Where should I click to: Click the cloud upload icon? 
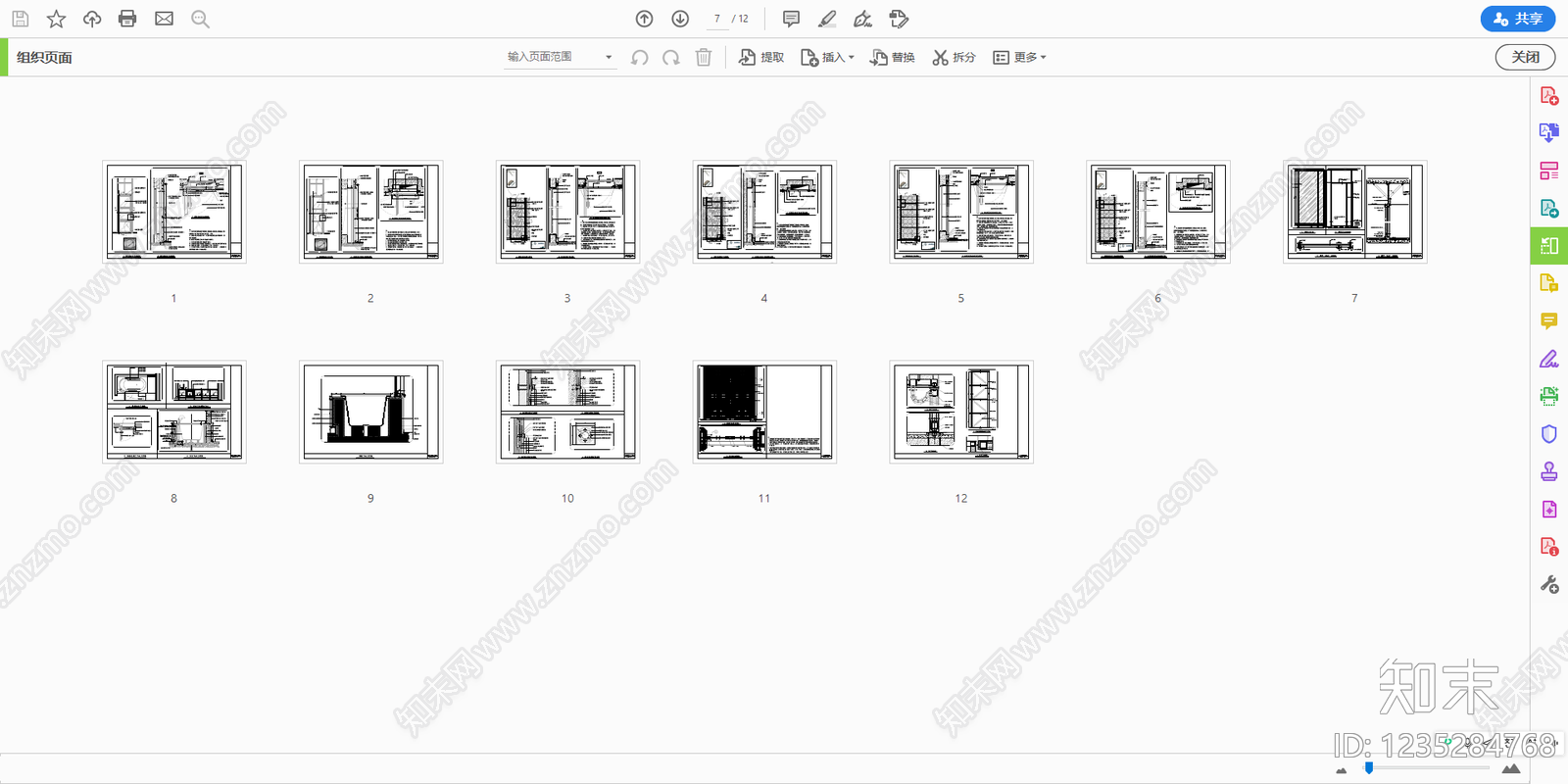pyautogui.click(x=92, y=19)
